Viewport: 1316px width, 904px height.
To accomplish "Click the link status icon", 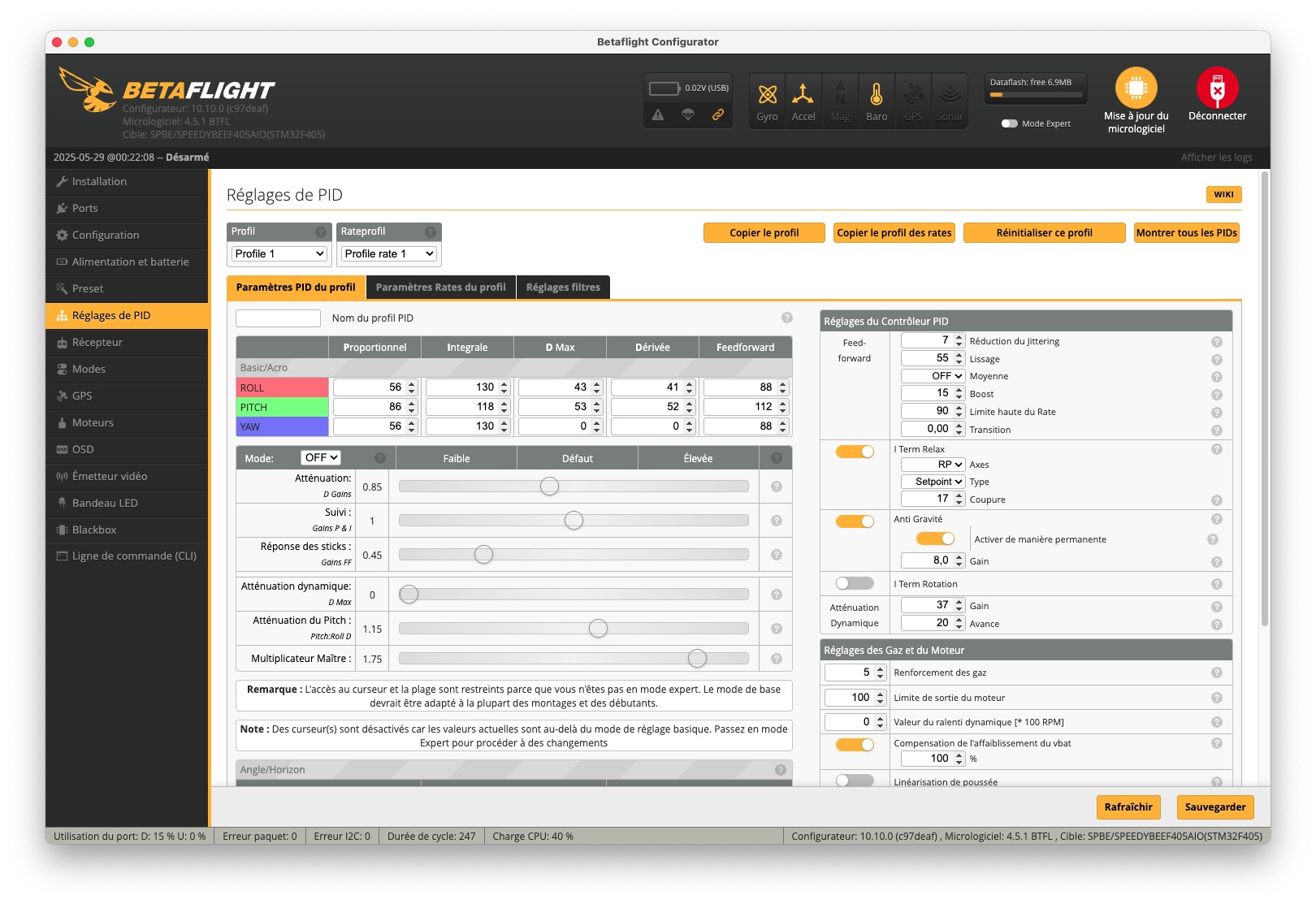I will tap(718, 115).
